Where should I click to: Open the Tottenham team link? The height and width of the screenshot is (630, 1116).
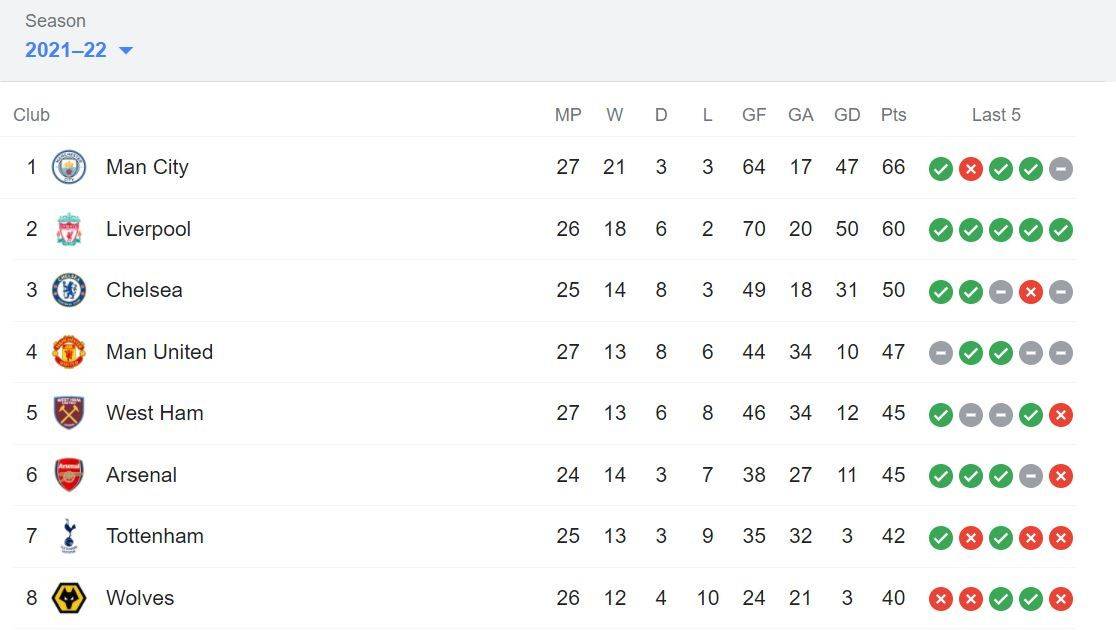pos(154,536)
